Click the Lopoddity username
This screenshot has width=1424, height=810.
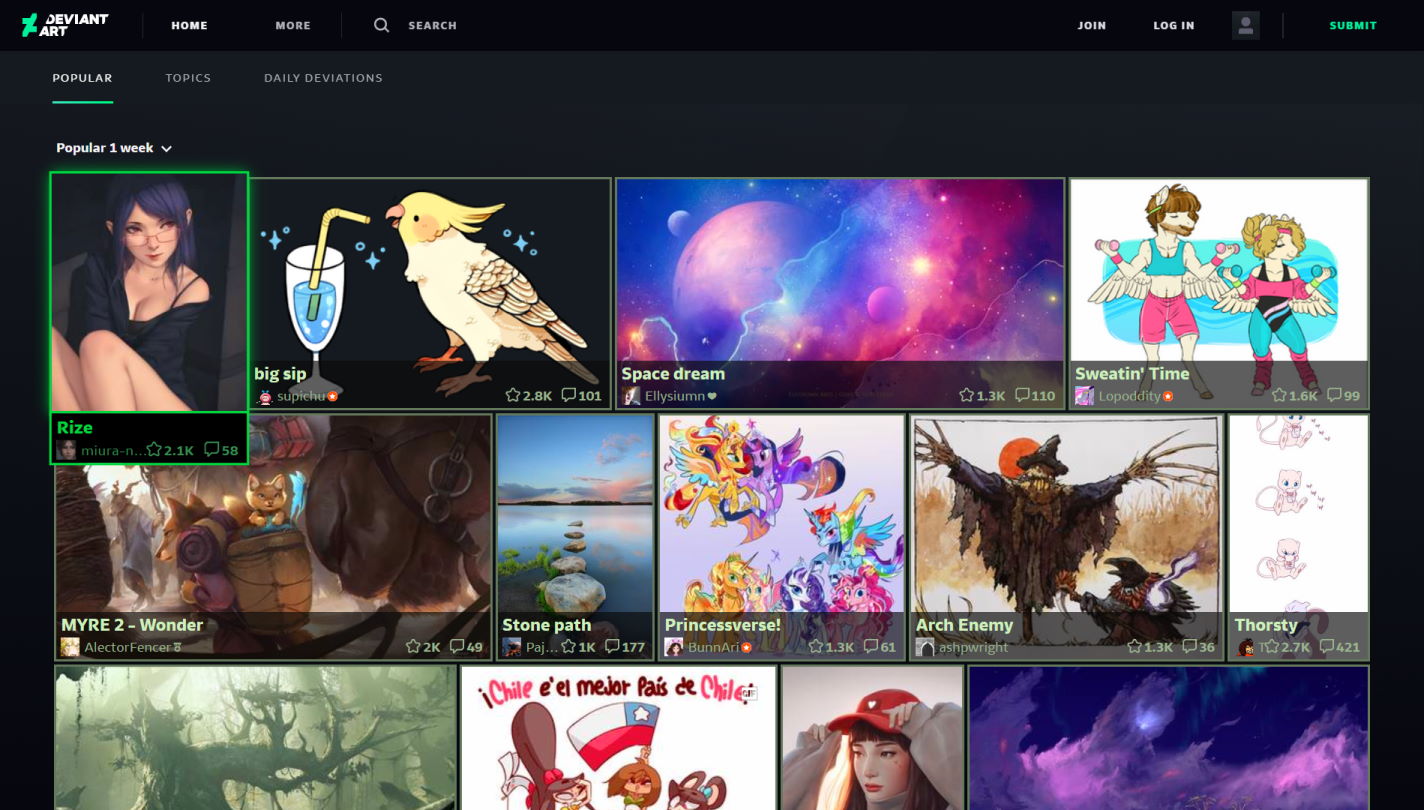point(1130,396)
